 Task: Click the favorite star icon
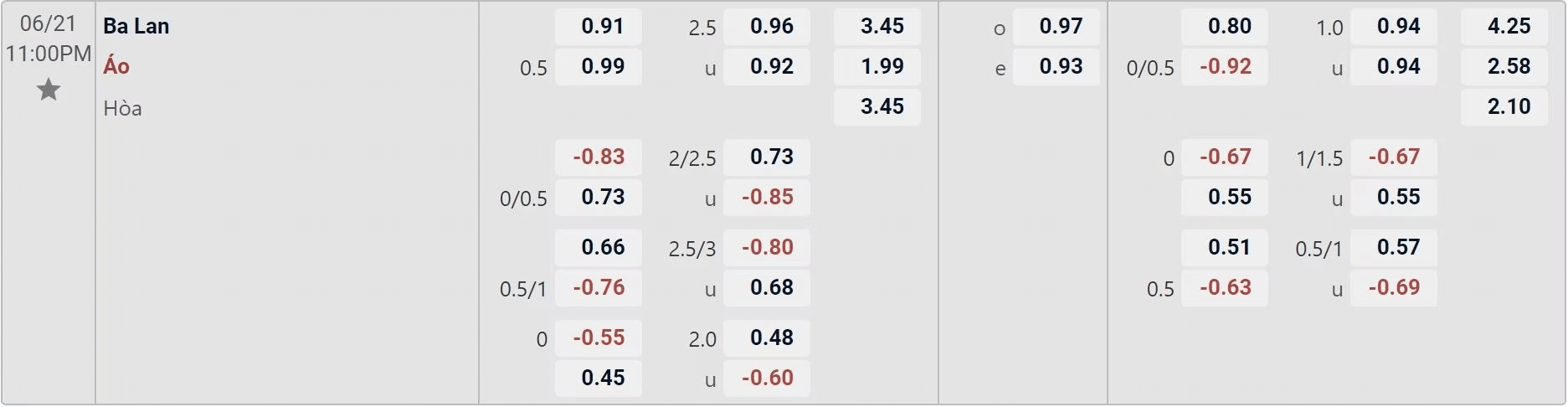pyautogui.click(x=49, y=89)
